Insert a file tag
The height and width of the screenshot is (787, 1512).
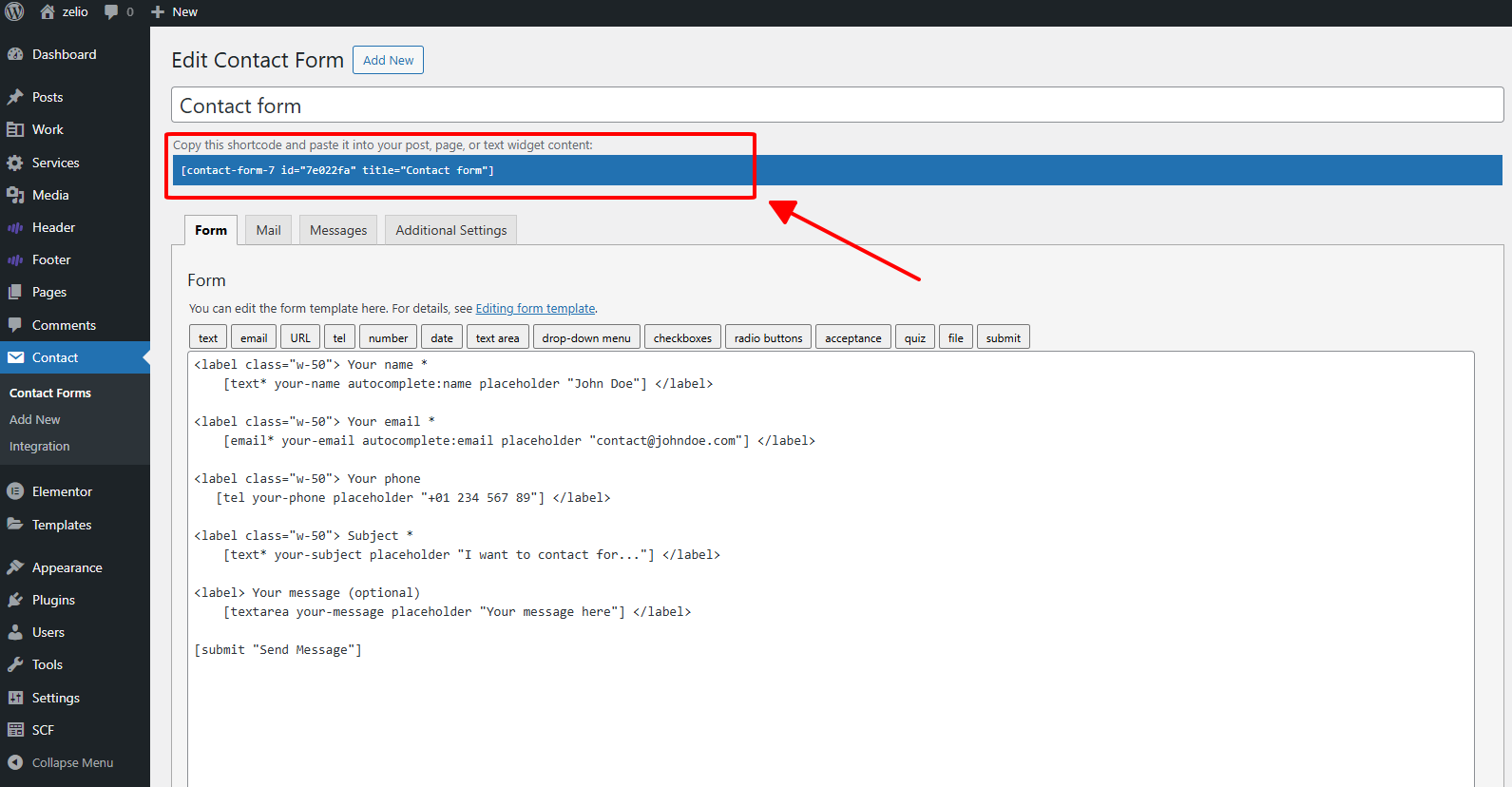point(956,337)
